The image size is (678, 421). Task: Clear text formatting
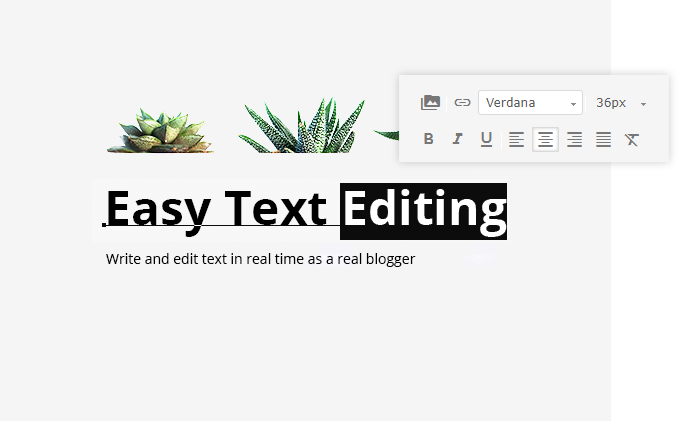(632, 139)
